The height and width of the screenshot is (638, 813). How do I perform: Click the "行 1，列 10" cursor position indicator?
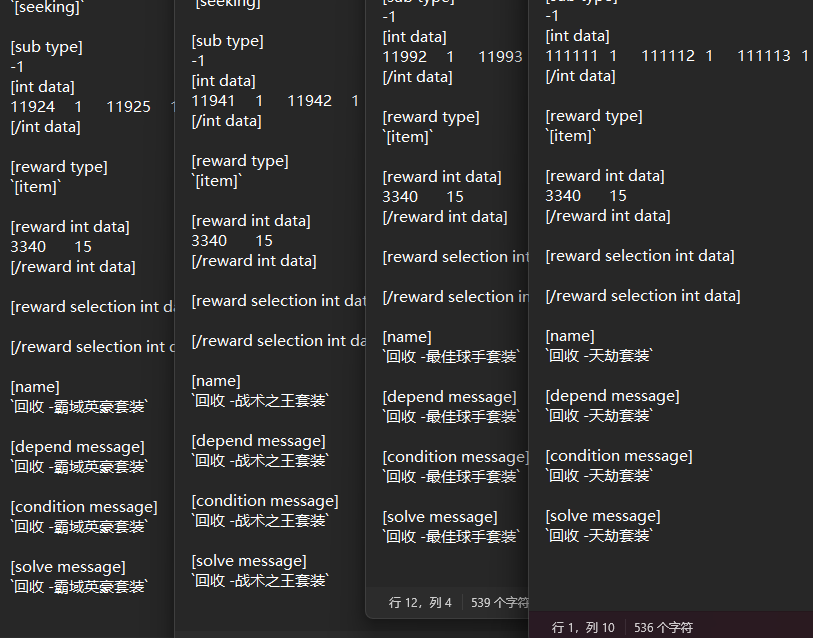pos(583,627)
